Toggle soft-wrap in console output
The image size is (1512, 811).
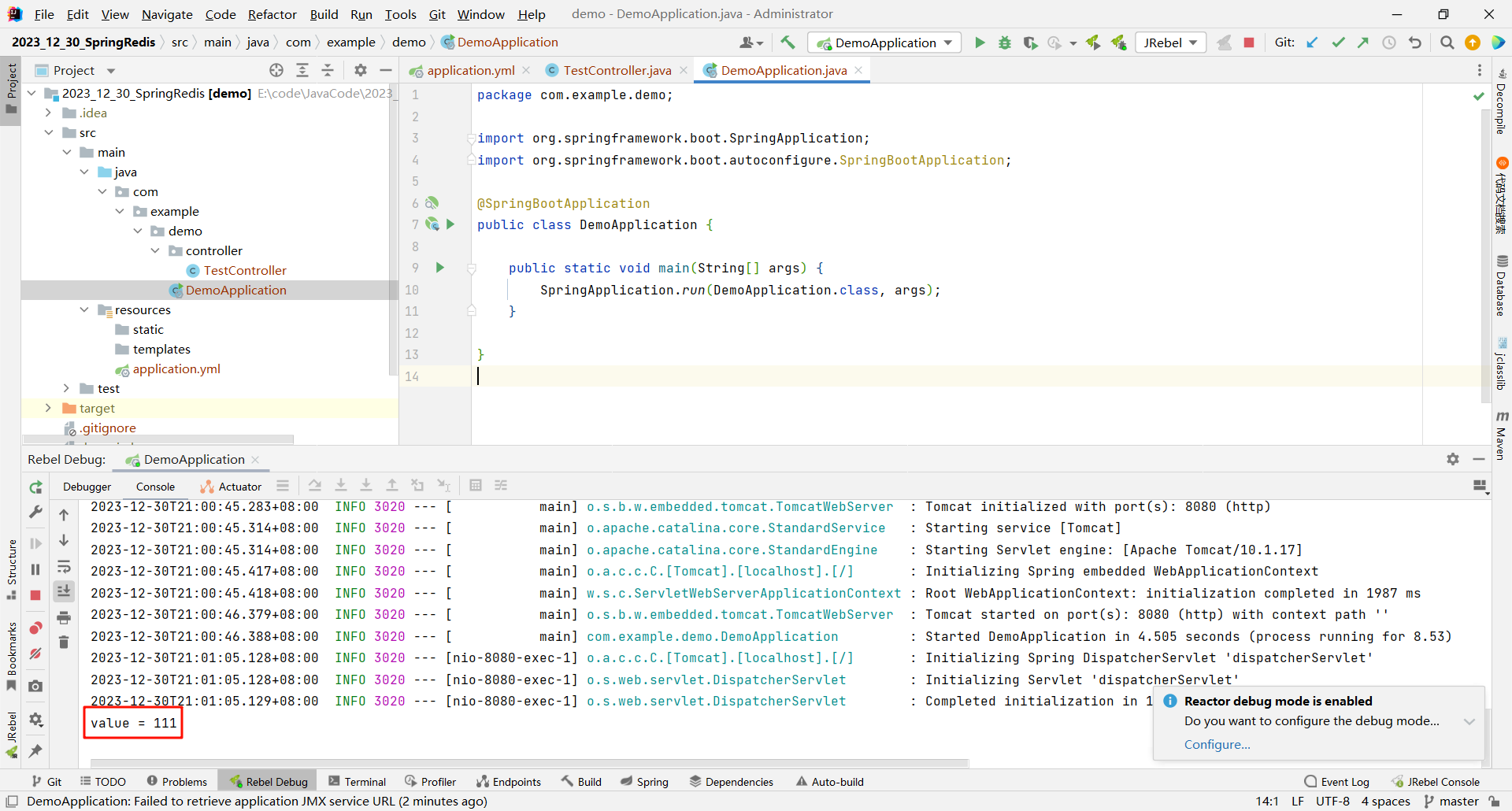point(64,567)
